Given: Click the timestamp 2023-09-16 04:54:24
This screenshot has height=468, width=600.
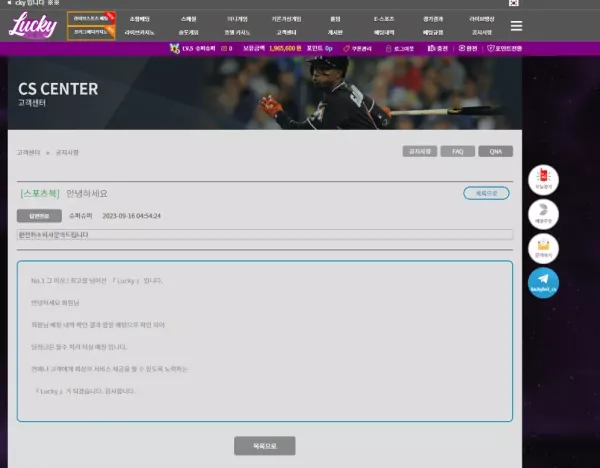Looking at the screenshot, I should [x=132, y=216].
